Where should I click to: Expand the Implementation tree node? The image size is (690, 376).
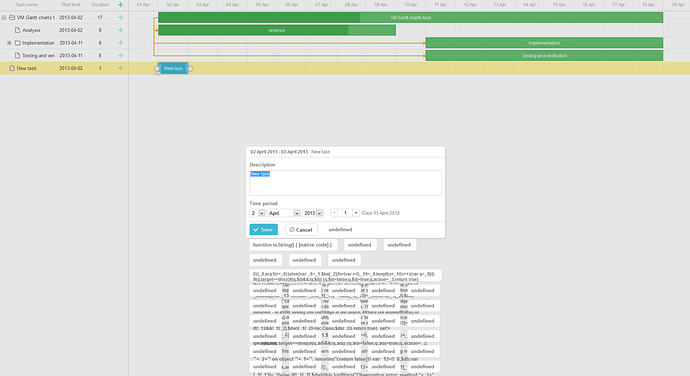click(x=9, y=43)
